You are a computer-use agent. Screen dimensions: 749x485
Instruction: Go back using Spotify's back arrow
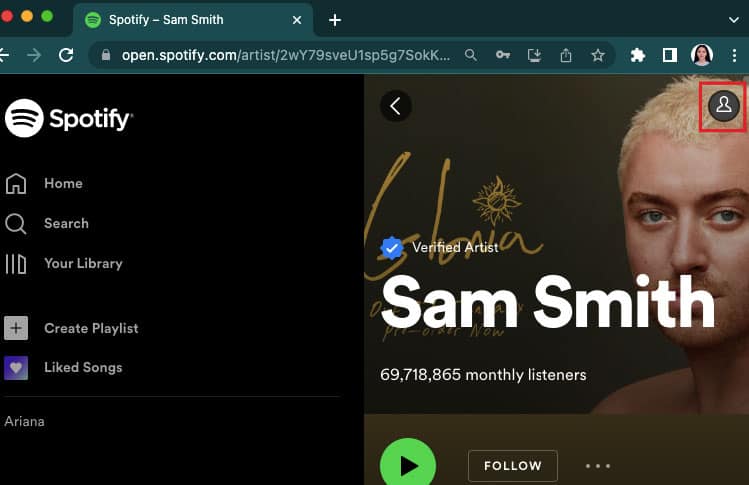396,106
